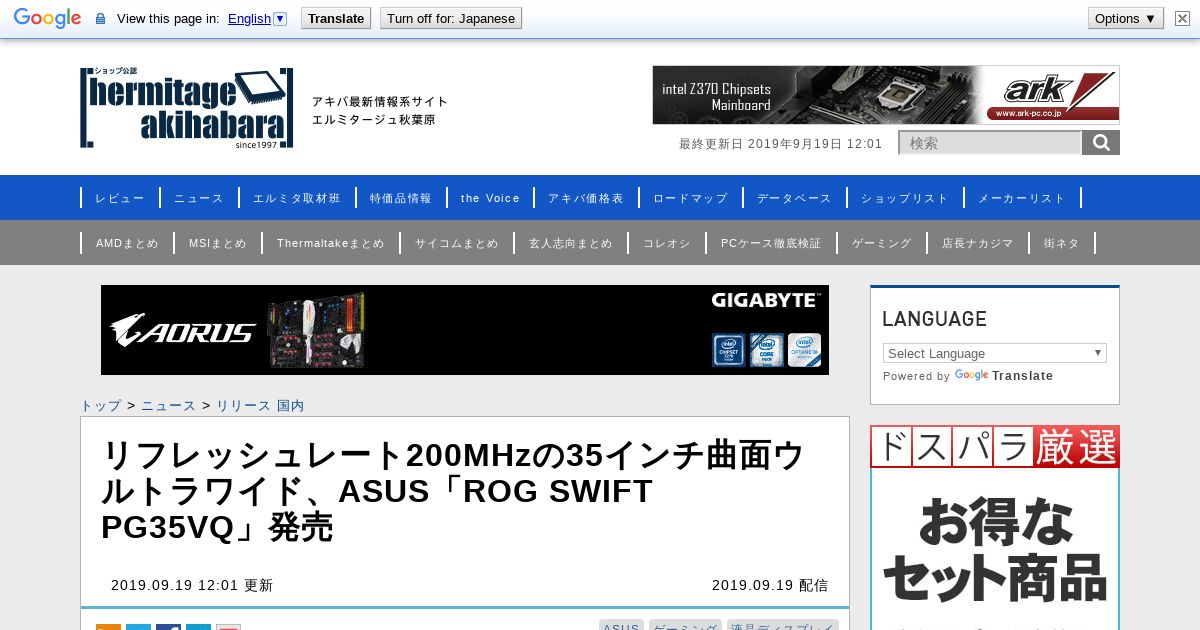Open the ニュース menu item

point(199,198)
